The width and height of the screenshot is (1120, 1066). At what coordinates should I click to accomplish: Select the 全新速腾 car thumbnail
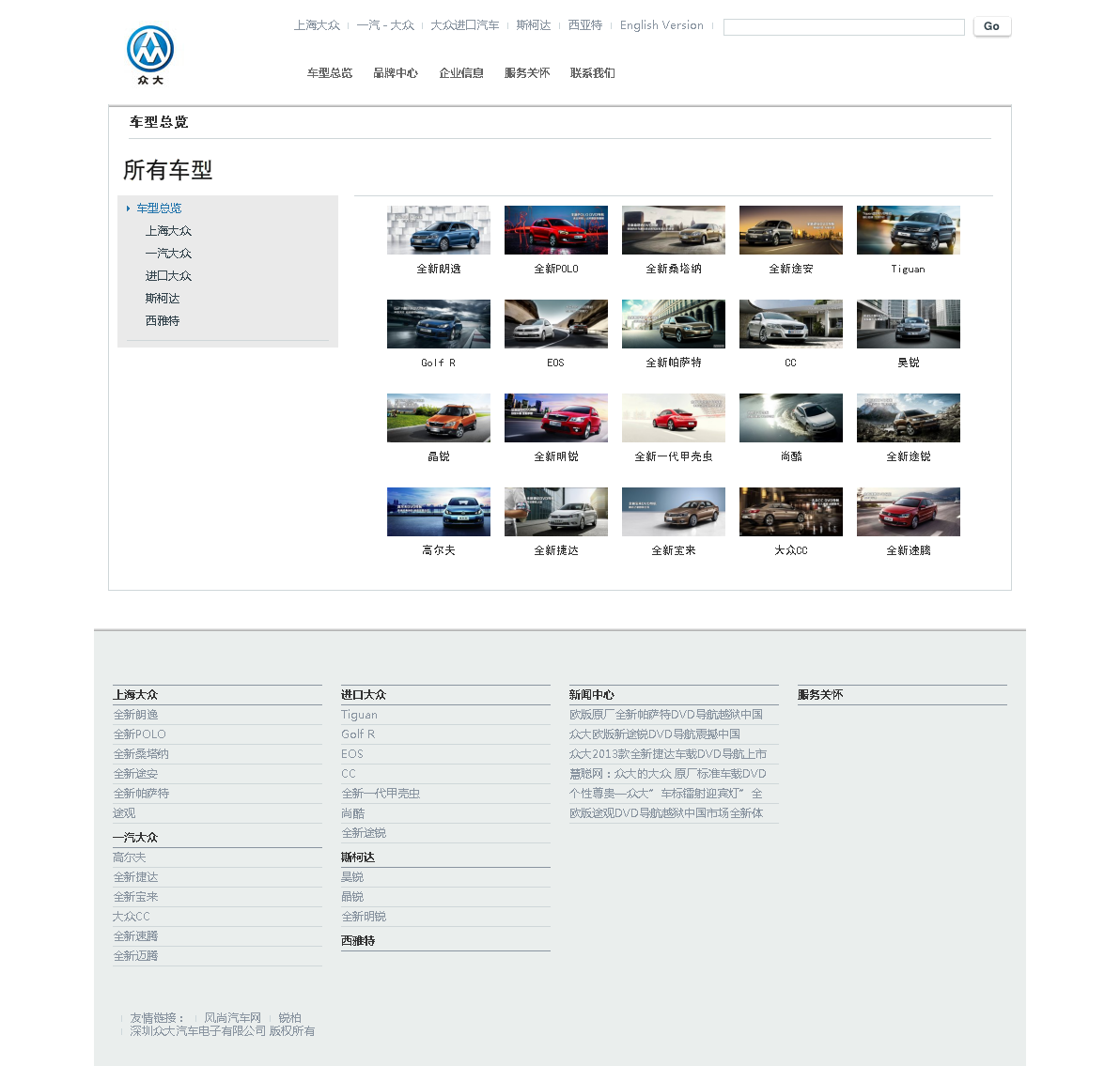pos(908,512)
